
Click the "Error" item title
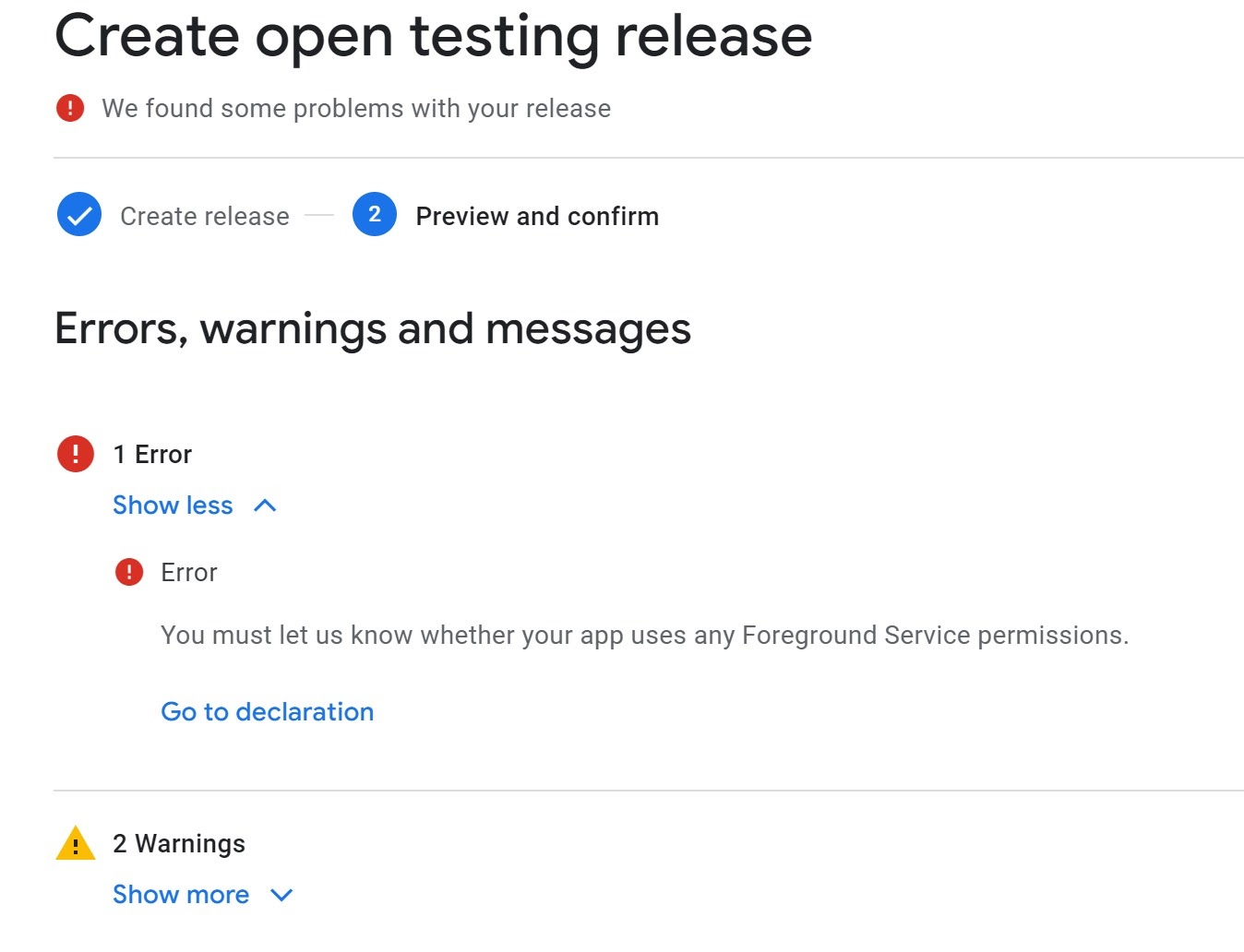(x=189, y=572)
